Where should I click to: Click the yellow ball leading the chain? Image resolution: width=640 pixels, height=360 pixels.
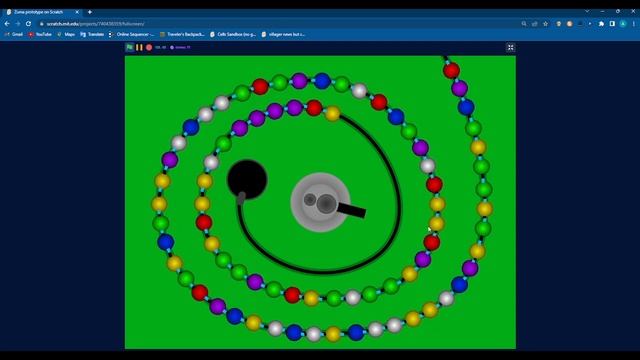(x=332, y=113)
